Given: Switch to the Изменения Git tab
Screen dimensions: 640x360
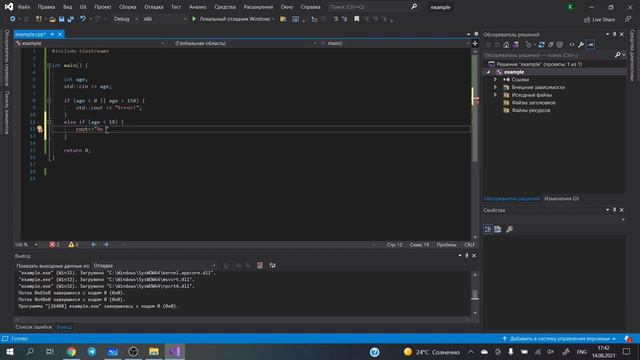Looking at the screenshot, I should (562, 198).
